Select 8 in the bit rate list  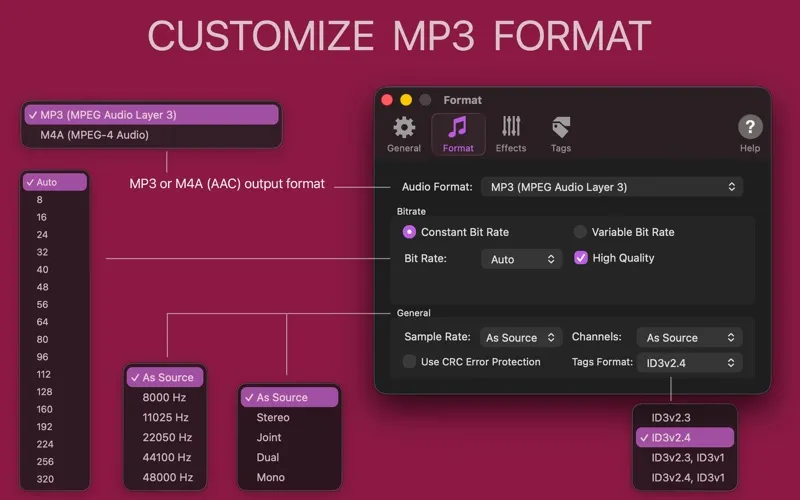pos(55,199)
